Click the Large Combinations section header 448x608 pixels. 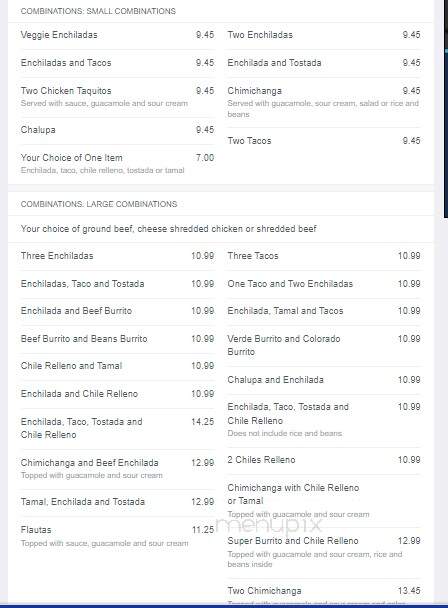pyautogui.click(x=99, y=204)
